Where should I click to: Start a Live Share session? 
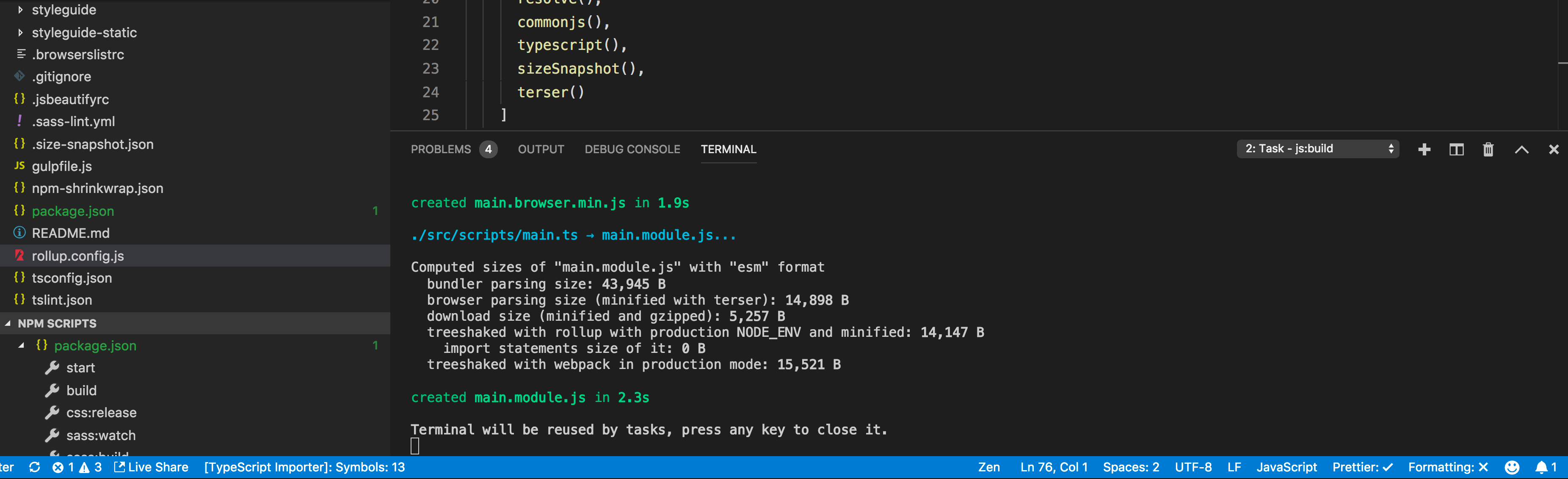(x=152, y=467)
